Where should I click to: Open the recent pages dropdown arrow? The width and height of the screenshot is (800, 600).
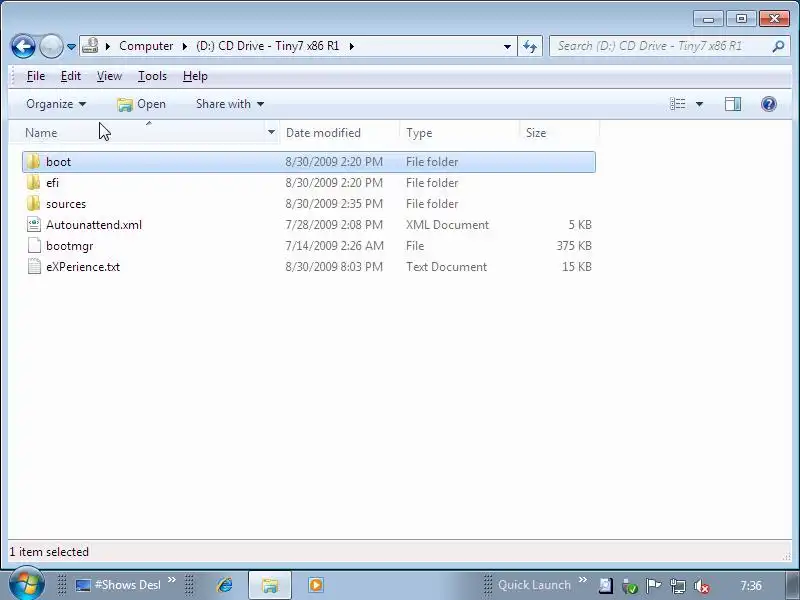click(x=71, y=46)
